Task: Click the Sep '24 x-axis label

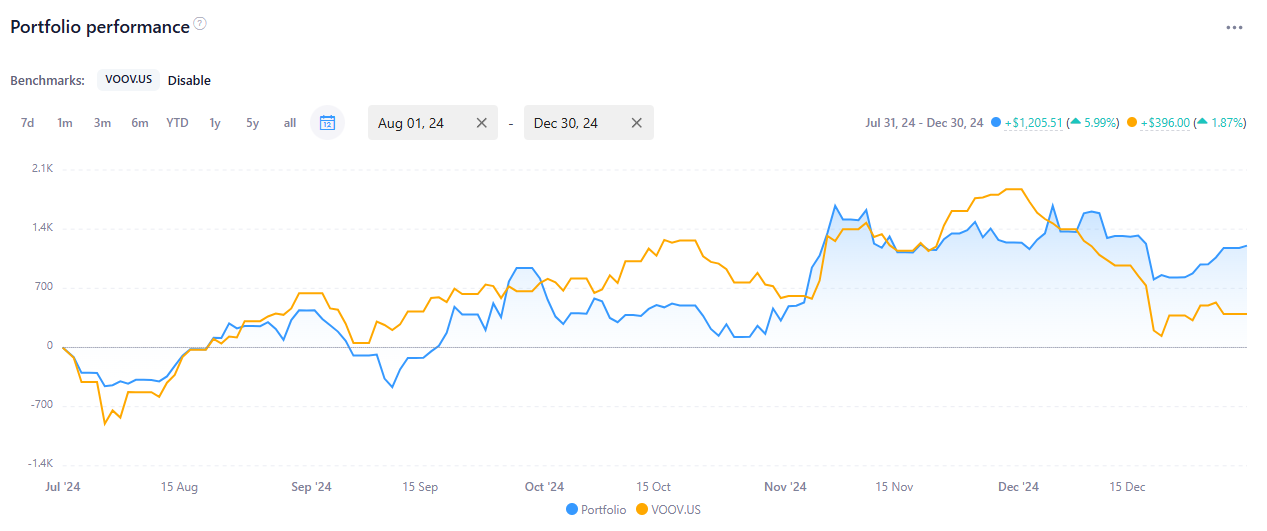Action: (x=311, y=487)
